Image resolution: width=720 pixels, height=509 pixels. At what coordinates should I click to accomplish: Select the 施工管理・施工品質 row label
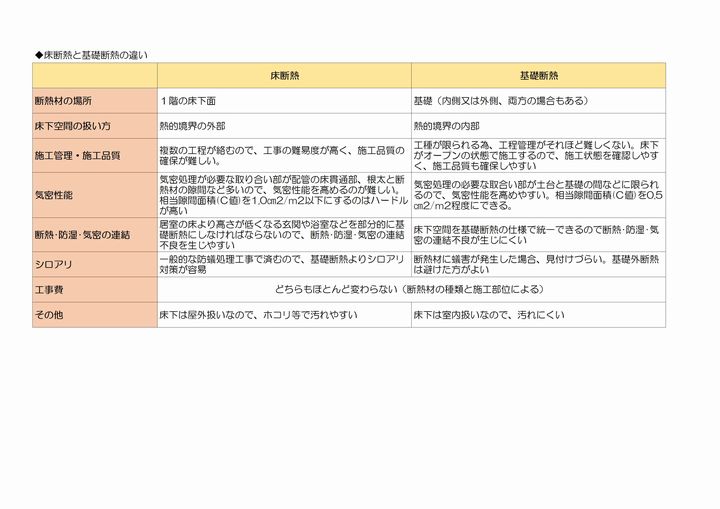[x=77, y=155]
